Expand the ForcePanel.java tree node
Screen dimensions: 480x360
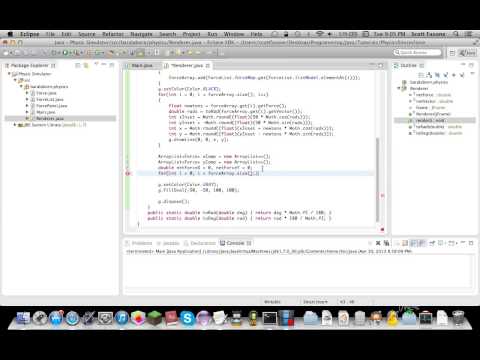[27, 106]
